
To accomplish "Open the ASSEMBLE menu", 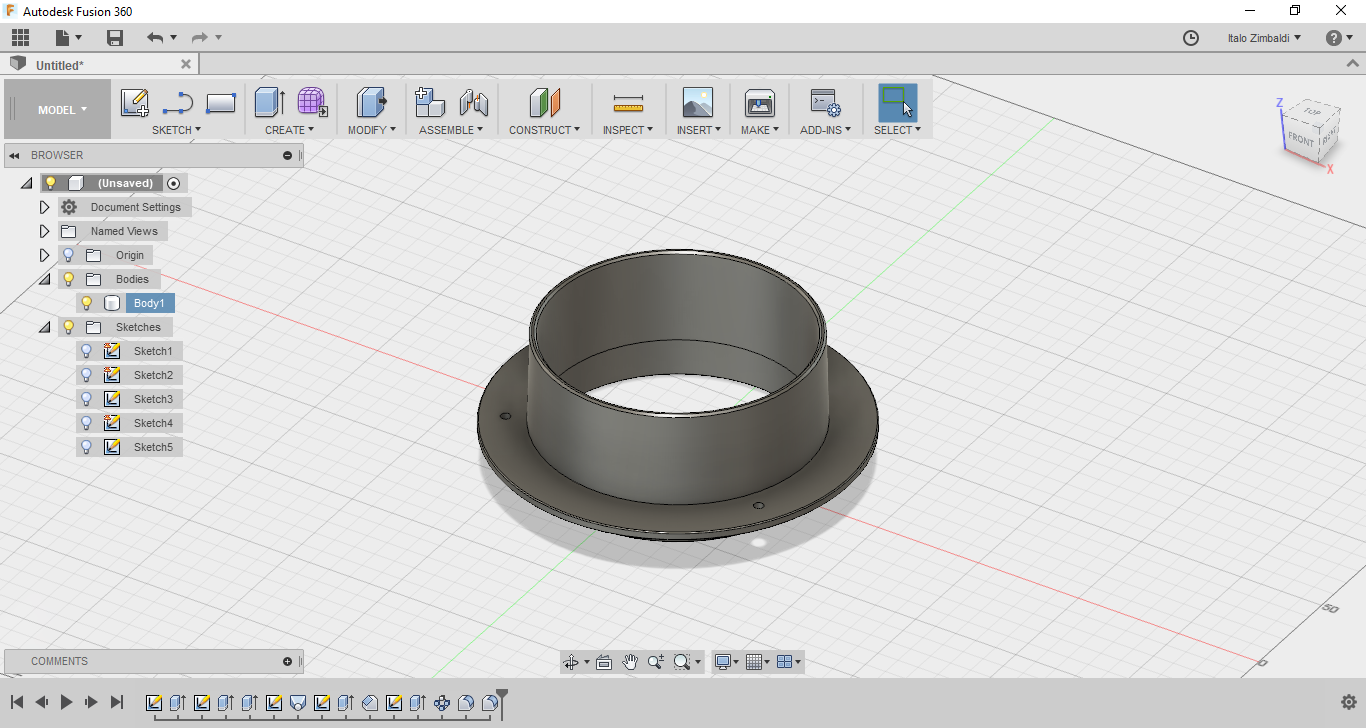I will click(451, 130).
